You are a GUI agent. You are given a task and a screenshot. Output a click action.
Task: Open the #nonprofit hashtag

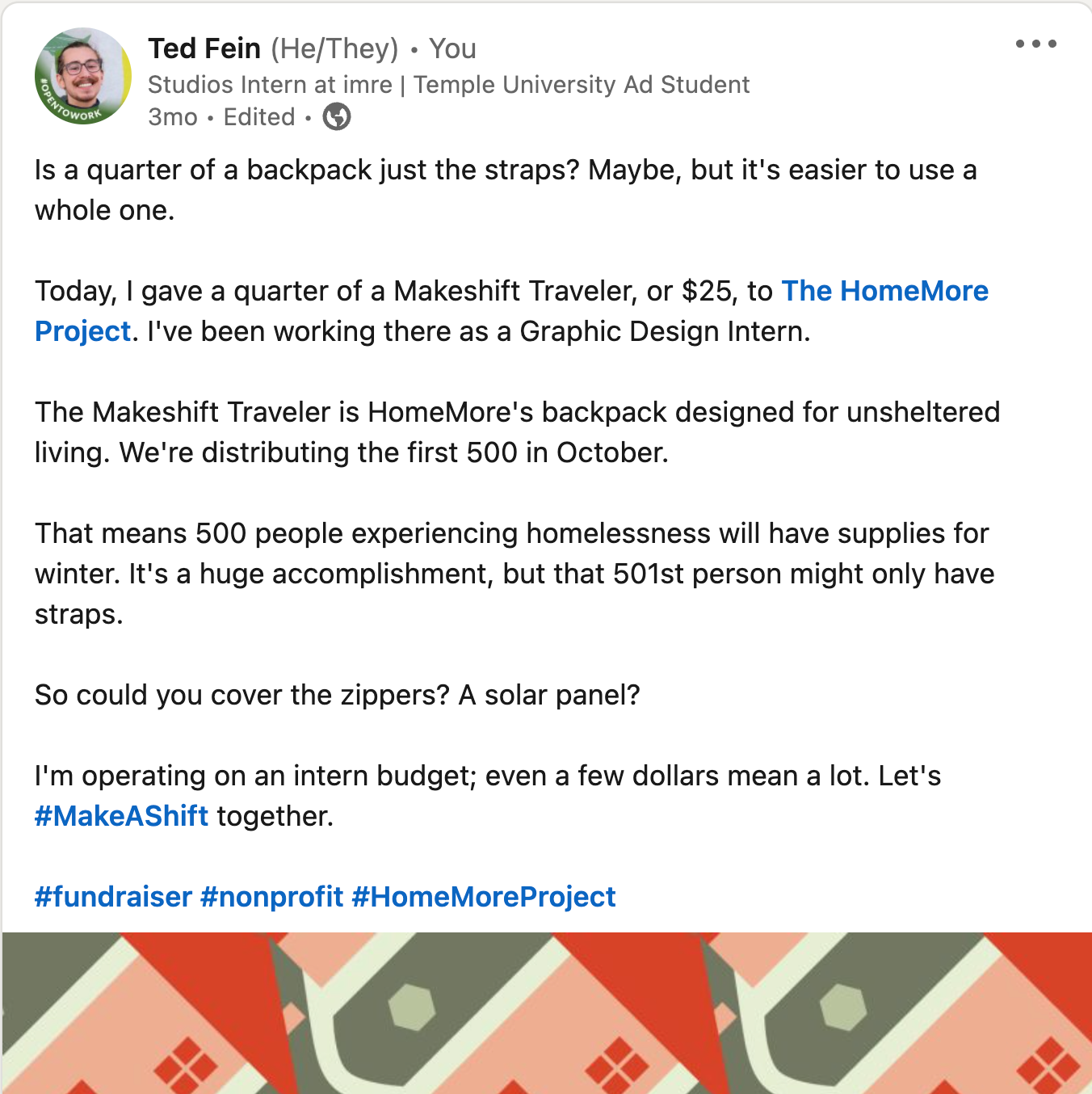coord(271,897)
